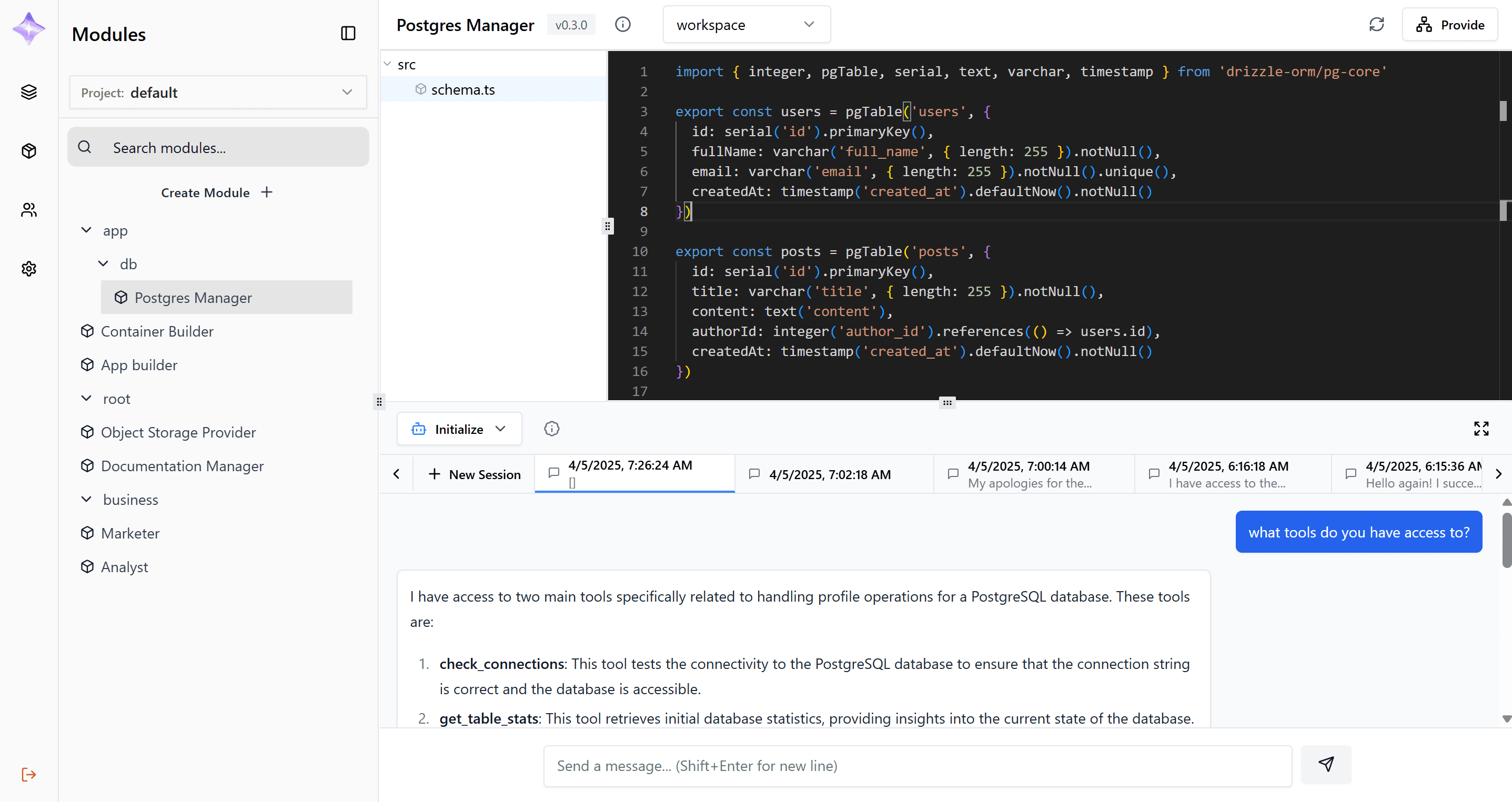This screenshot has width=1512, height=802.
Task: Open the Project default dropdown
Action: [218, 92]
